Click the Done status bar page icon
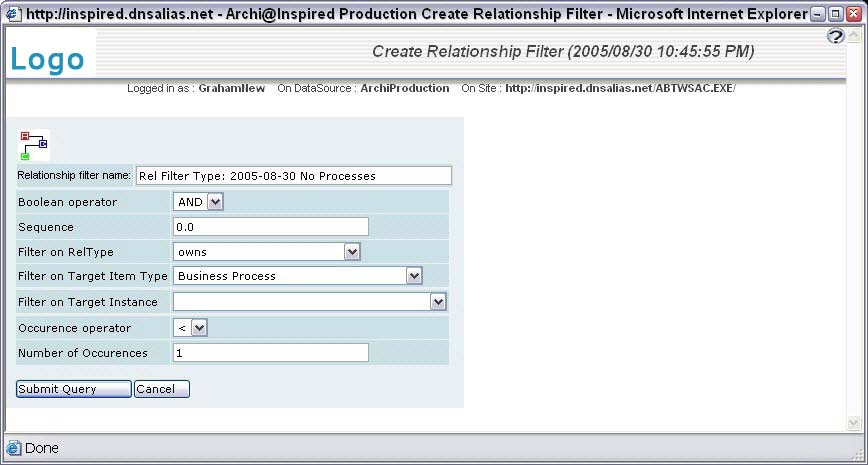The width and height of the screenshot is (868, 465). (14, 448)
